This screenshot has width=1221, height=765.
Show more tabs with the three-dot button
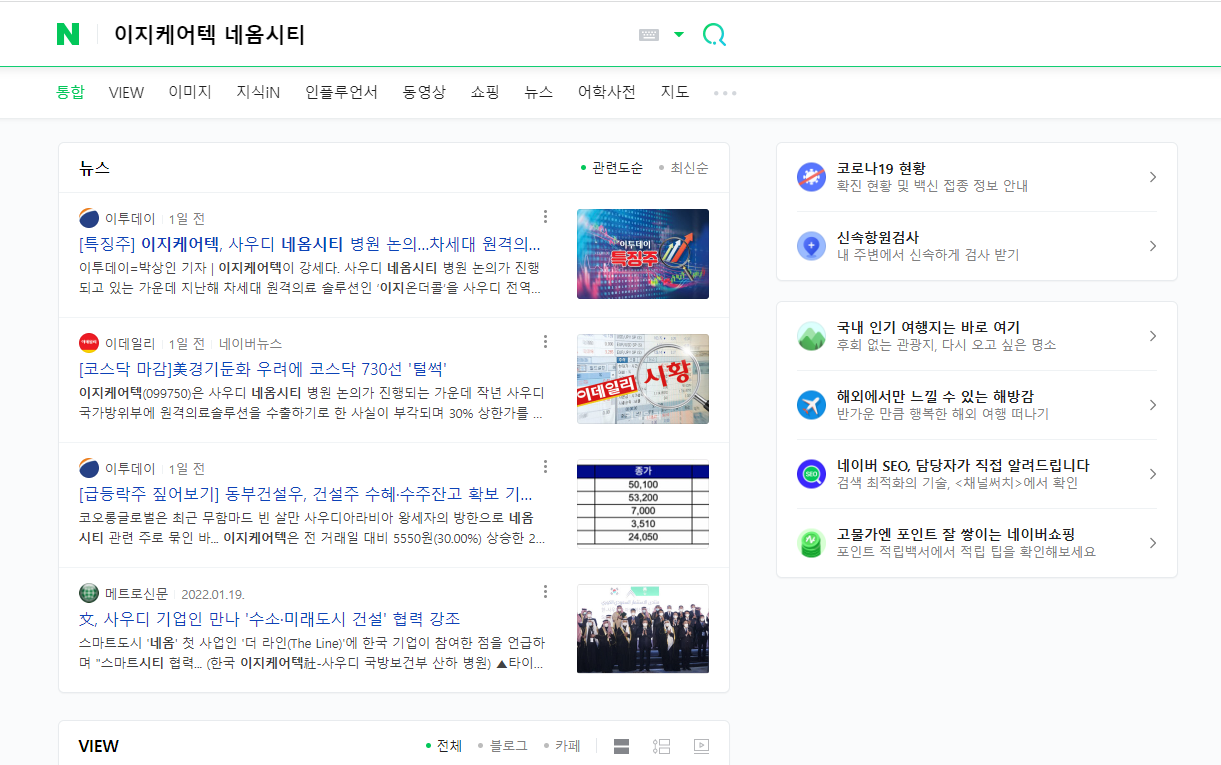725,93
